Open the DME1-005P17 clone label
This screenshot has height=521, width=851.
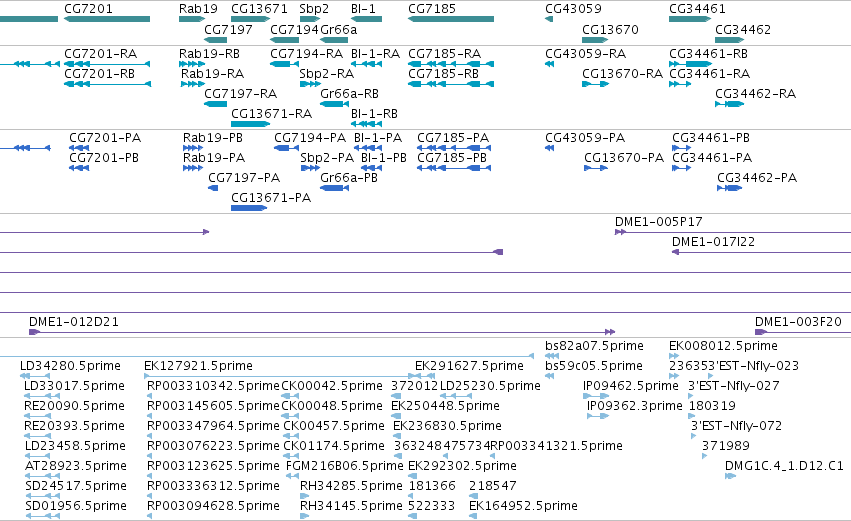tap(658, 222)
